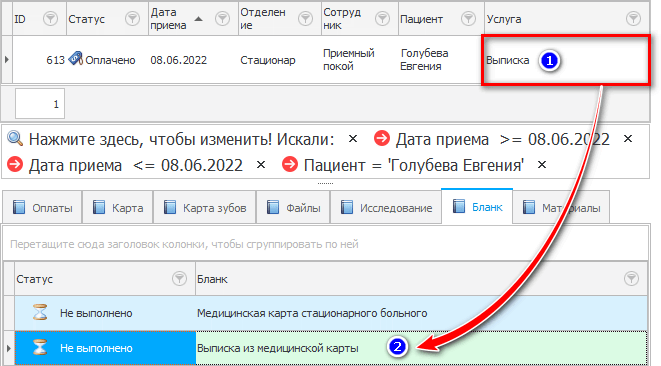Open filter for Бланк column
The width and height of the screenshot is (661, 366).
(x=631, y=278)
